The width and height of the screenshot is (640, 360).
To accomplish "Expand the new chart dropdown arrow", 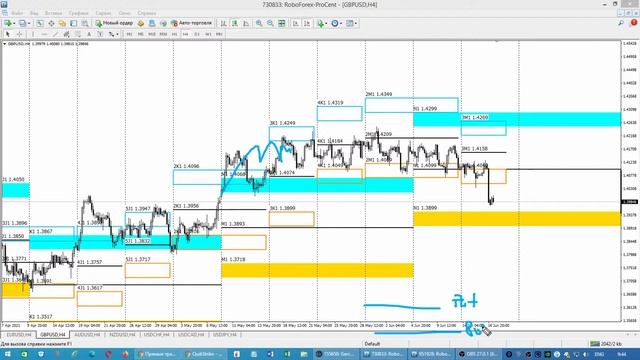I will pyautogui.click(x=14, y=23).
